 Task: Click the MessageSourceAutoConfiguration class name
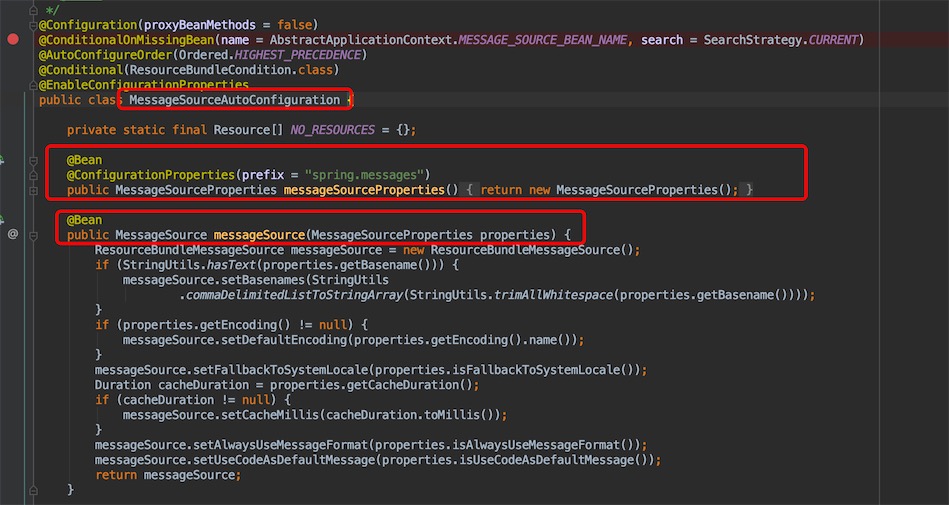[x=234, y=100]
